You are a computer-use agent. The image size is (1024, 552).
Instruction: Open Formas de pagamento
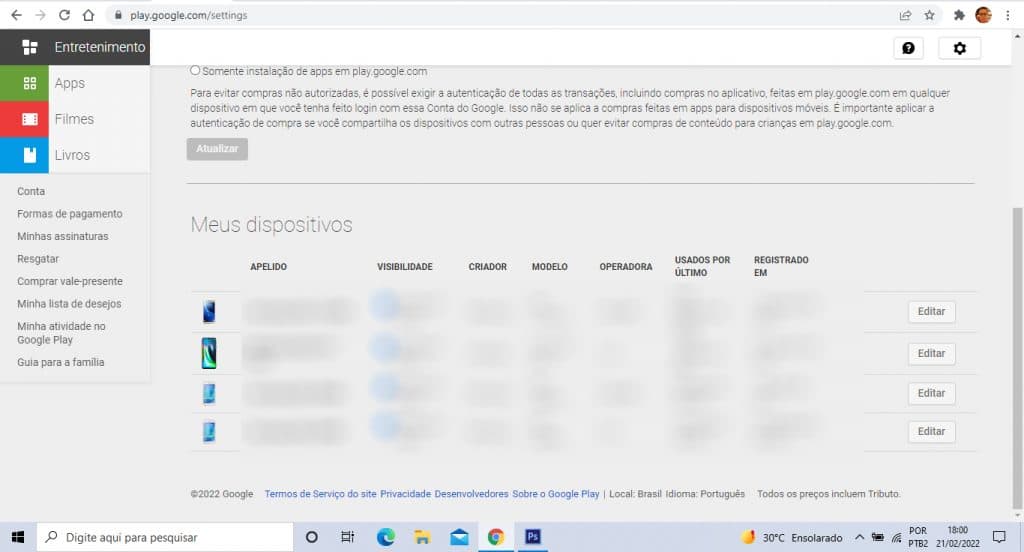69,214
